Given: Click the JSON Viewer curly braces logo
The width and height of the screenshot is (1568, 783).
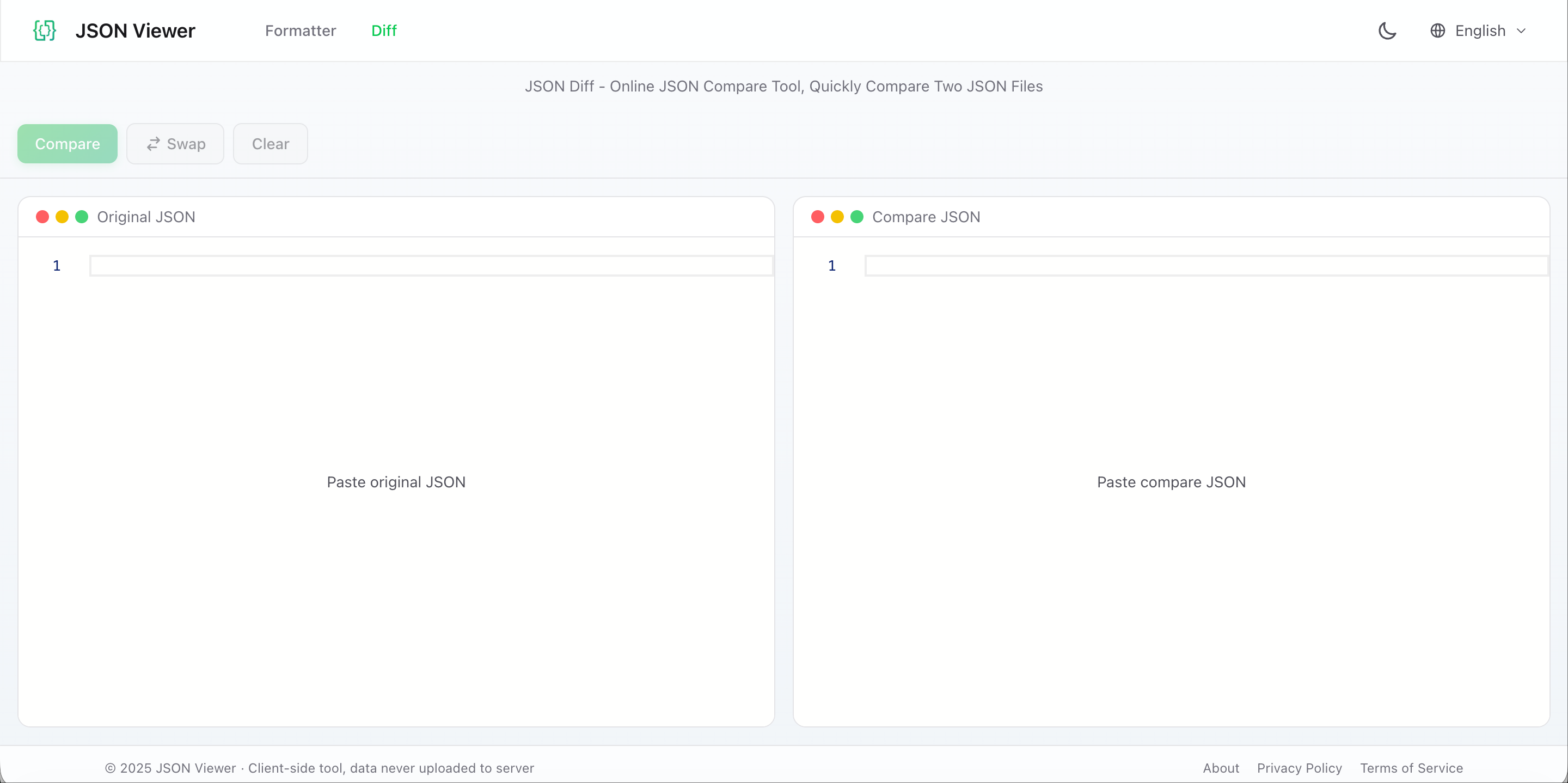Looking at the screenshot, I should tap(44, 30).
